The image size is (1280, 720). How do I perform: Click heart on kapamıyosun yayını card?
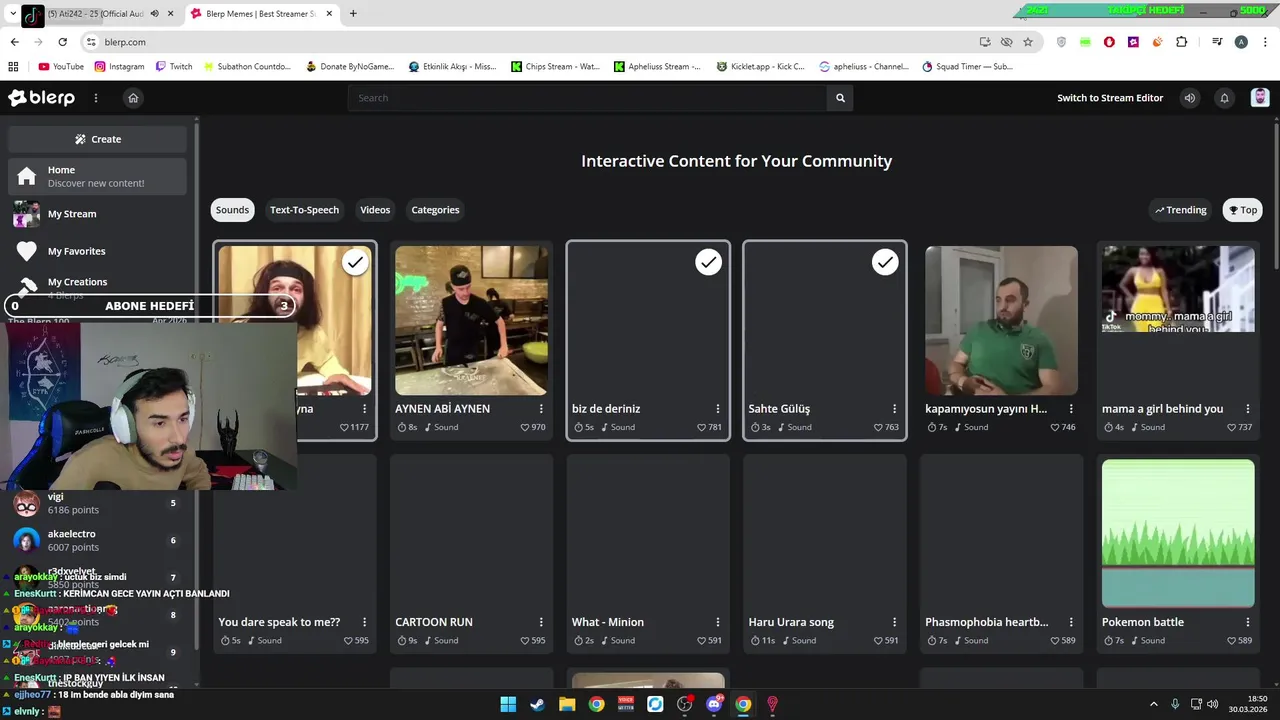1055,427
